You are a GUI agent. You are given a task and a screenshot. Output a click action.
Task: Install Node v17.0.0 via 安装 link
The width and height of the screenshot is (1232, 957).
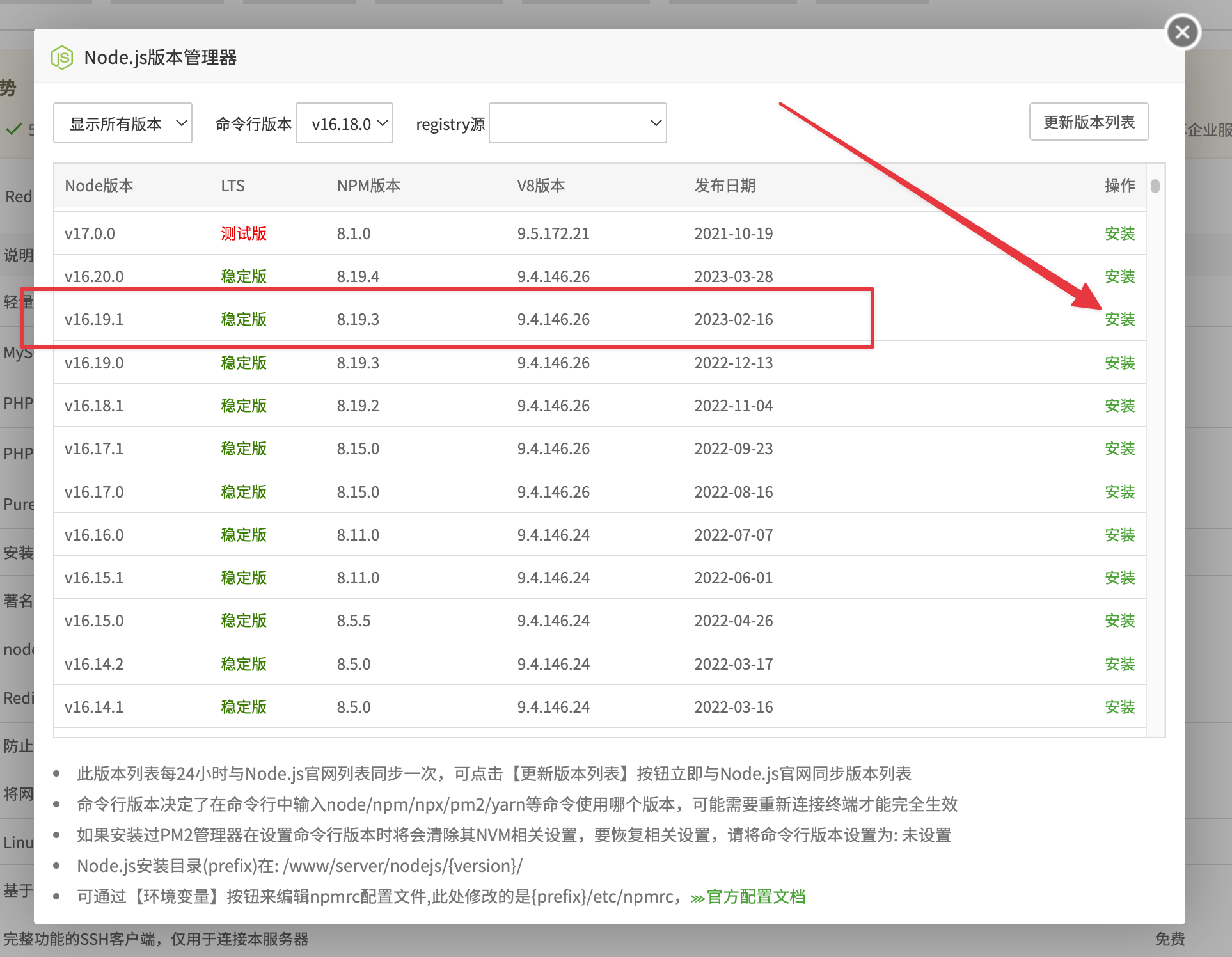(1119, 233)
